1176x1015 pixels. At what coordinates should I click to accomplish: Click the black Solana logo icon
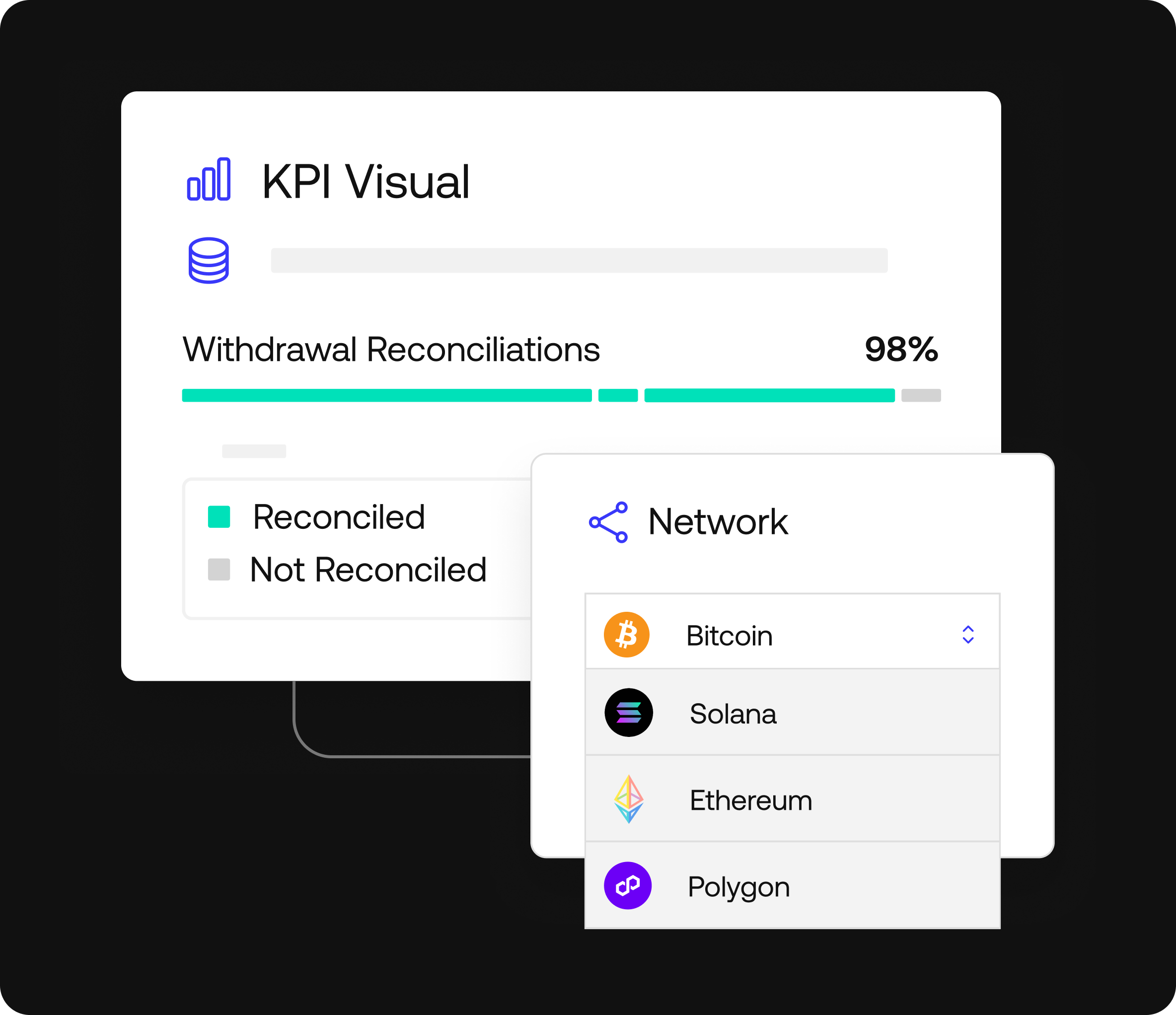tap(629, 713)
